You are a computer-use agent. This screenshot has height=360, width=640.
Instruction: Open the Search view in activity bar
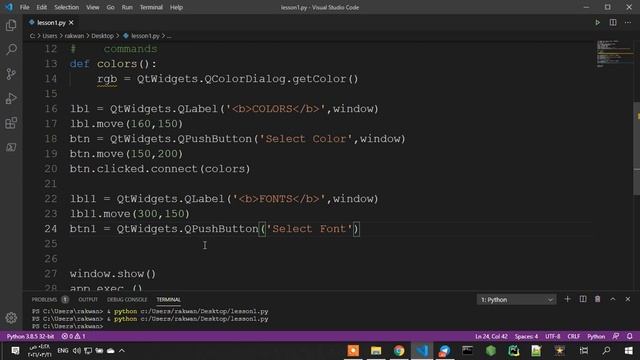coord(11,49)
